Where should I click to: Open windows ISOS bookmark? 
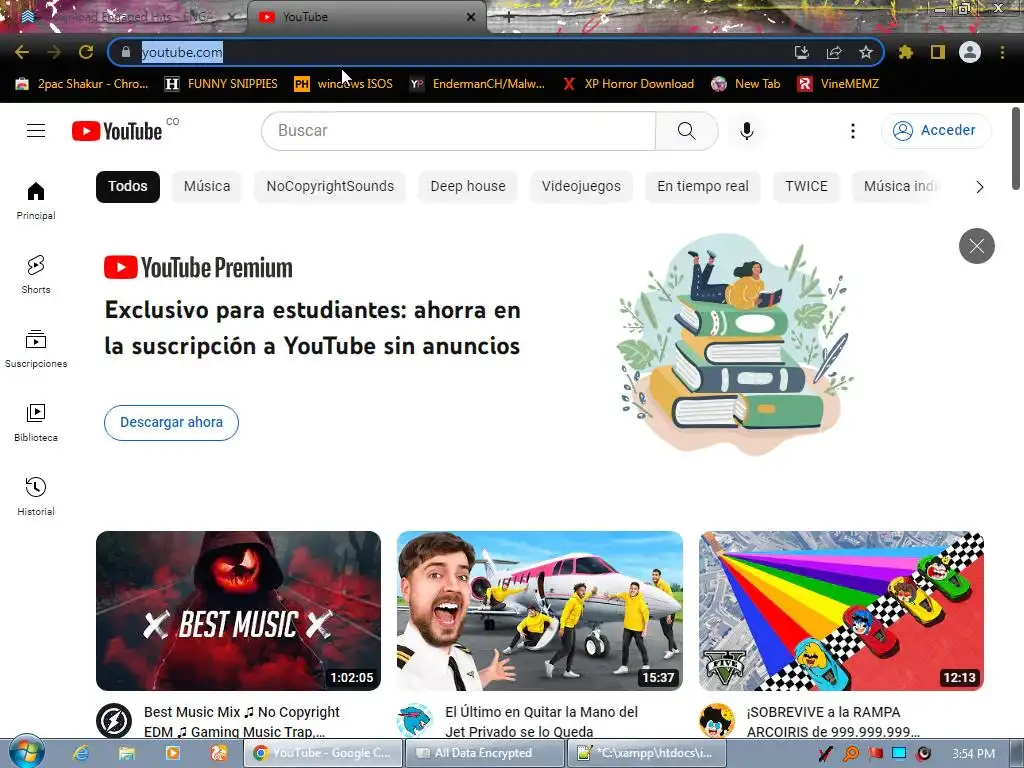(343, 84)
